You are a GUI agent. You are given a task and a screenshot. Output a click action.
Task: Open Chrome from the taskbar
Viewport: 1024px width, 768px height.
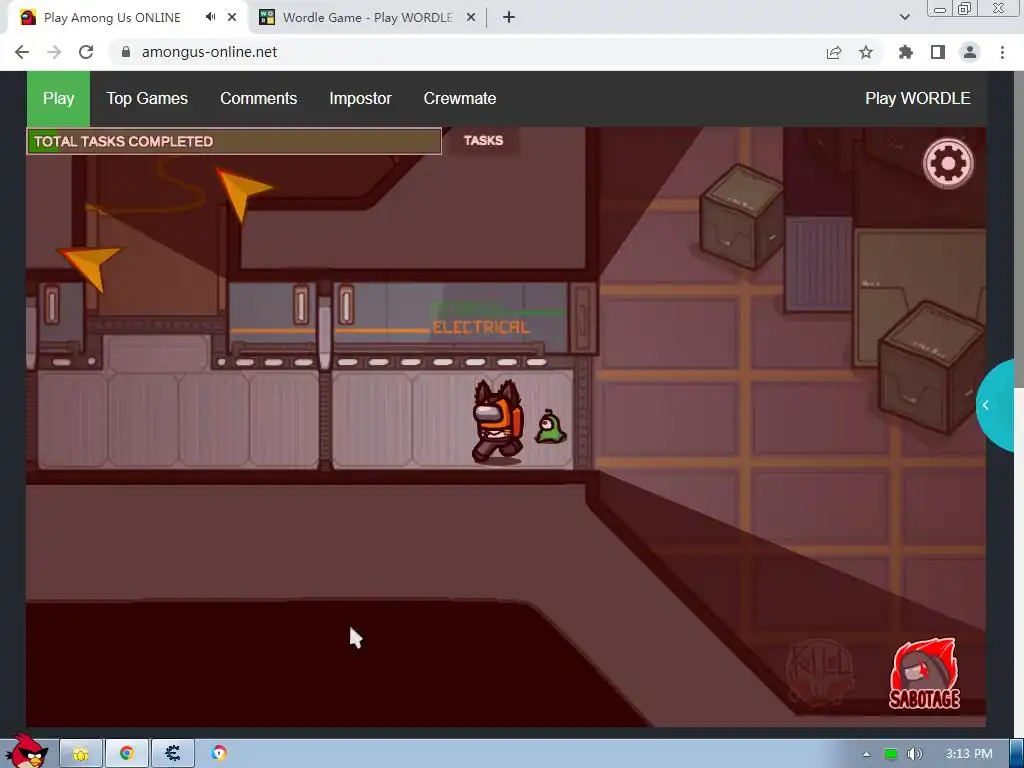pyautogui.click(x=127, y=753)
